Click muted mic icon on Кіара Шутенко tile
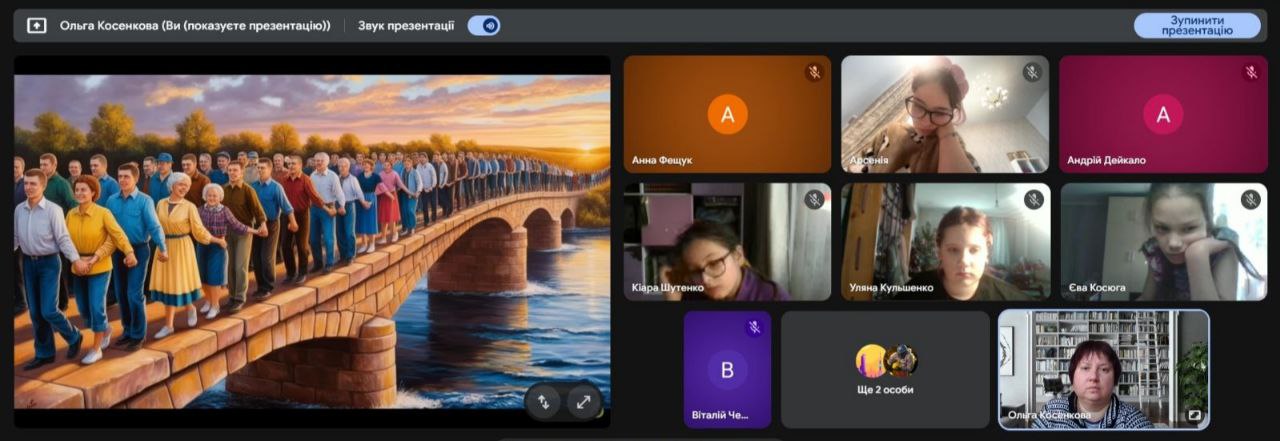The height and width of the screenshot is (441, 1280). (814, 200)
